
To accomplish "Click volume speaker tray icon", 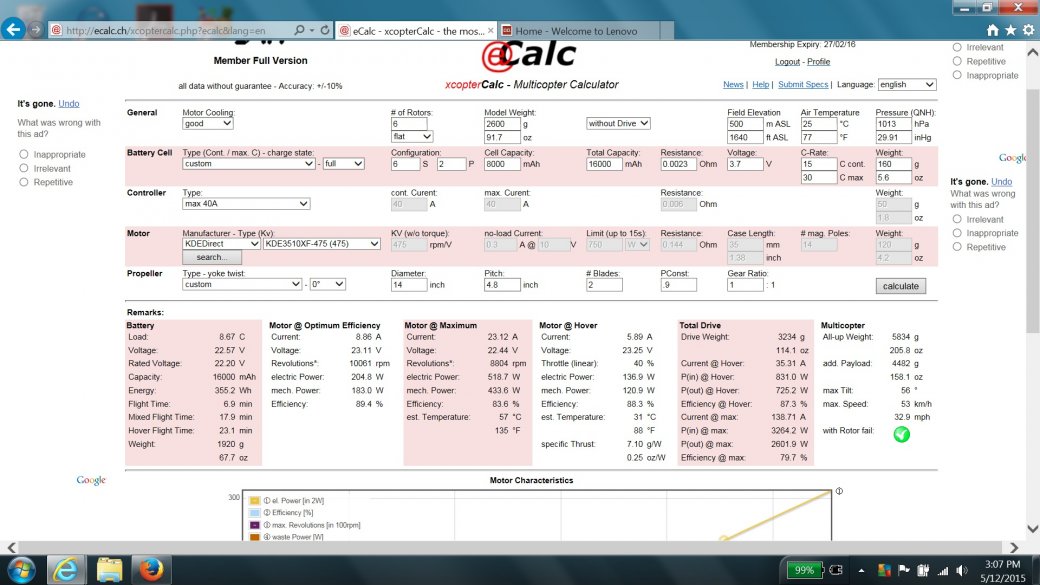I will pyautogui.click(x=962, y=570).
